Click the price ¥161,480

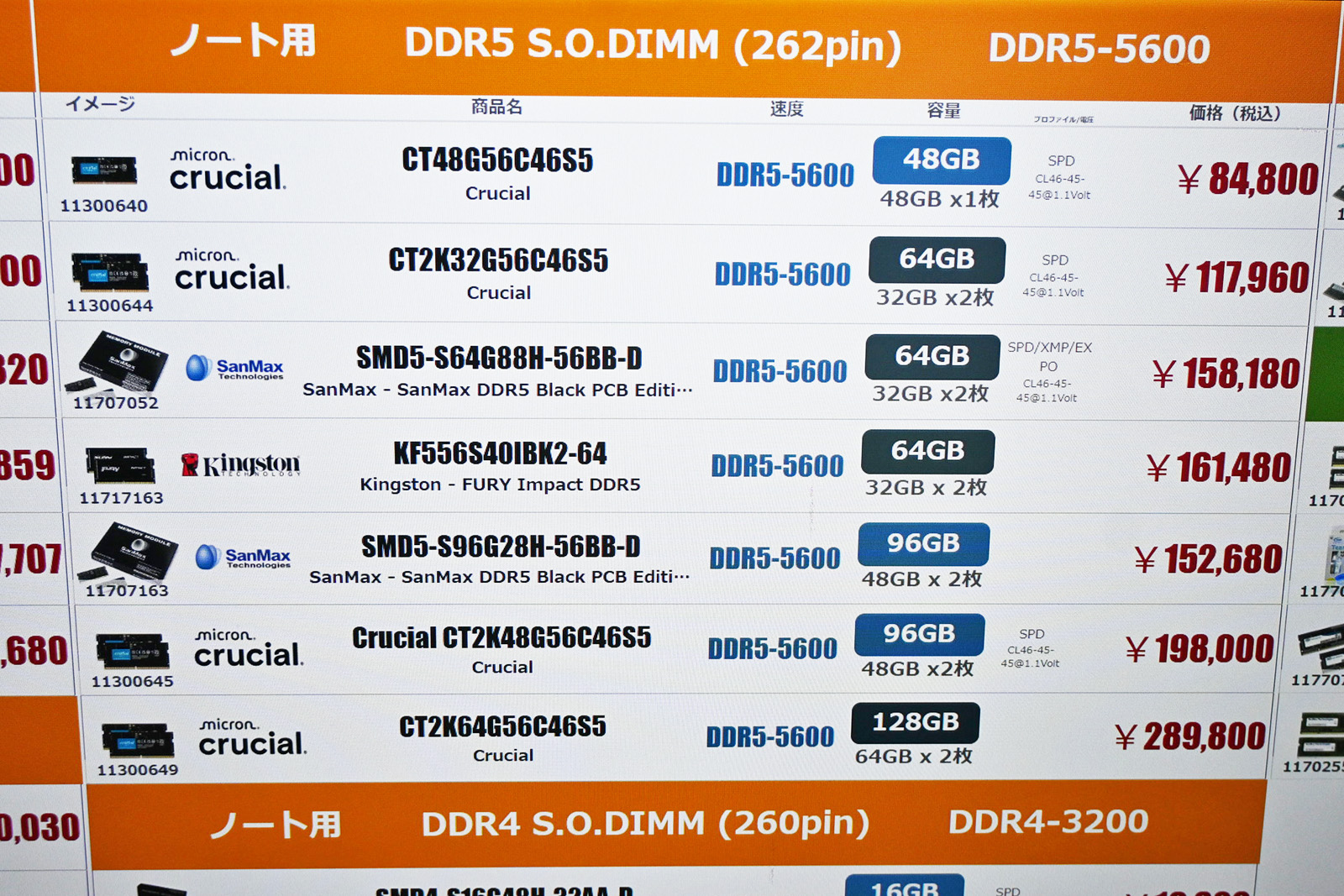[1219, 468]
